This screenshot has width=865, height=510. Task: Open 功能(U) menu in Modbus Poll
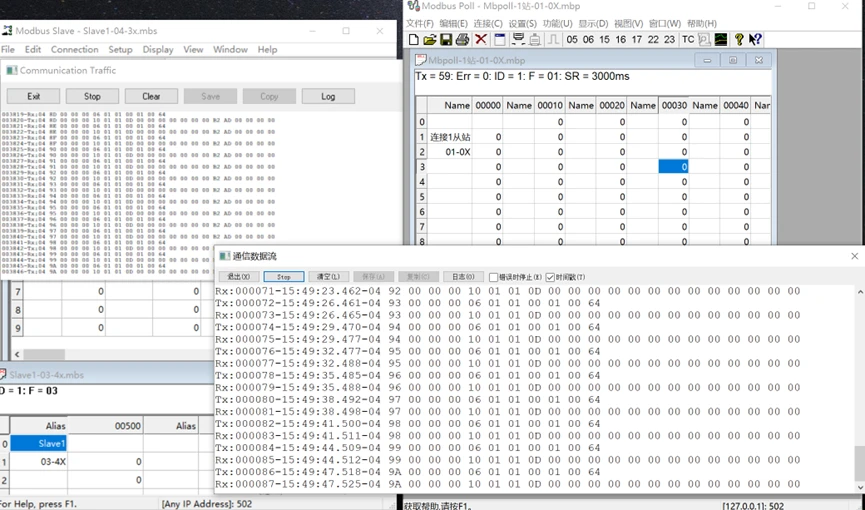[x=558, y=24]
